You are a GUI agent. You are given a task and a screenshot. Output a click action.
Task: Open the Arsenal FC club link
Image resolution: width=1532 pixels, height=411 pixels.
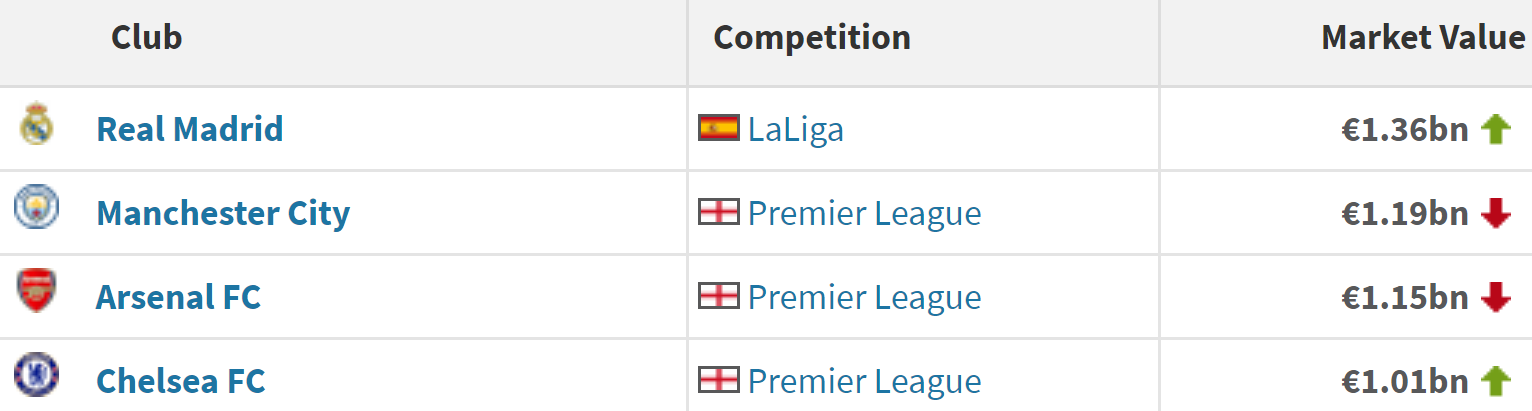pos(178,297)
